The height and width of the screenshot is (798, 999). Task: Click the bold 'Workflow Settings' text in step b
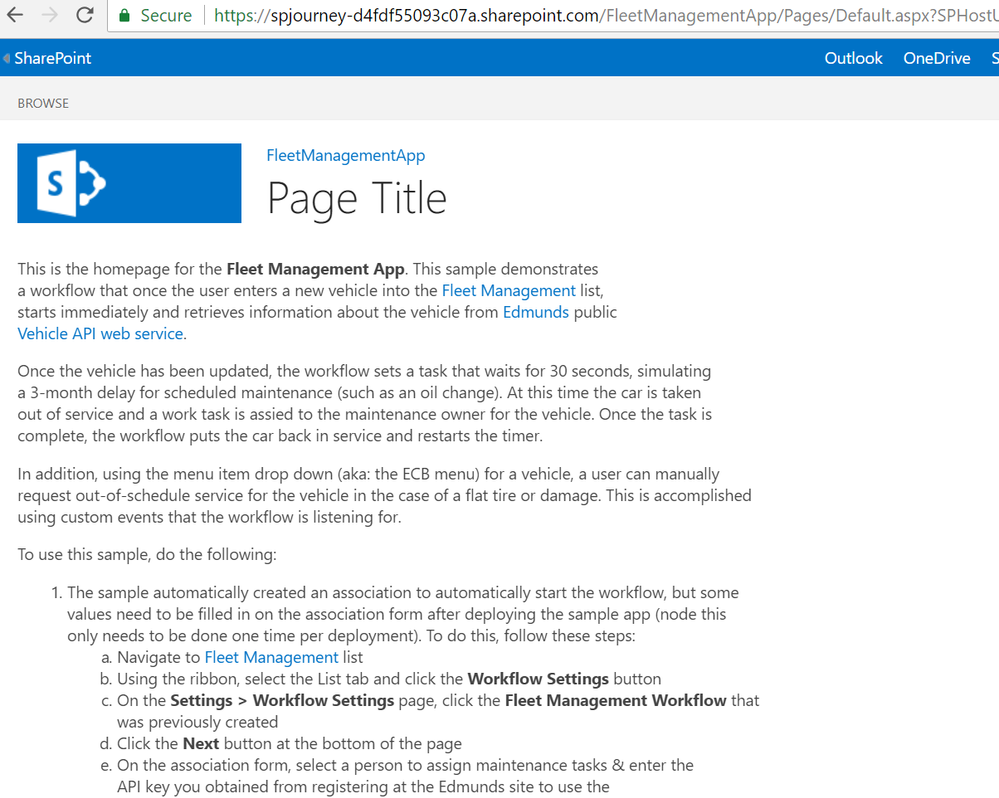click(x=538, y=680)
